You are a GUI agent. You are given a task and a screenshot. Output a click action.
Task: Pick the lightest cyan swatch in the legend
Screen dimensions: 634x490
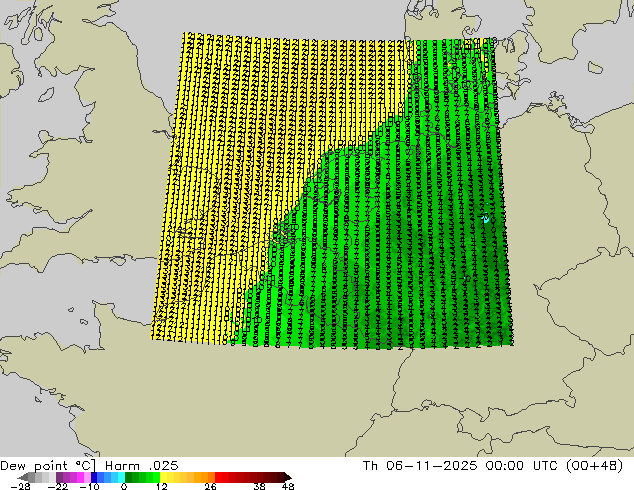pos(121,477)
